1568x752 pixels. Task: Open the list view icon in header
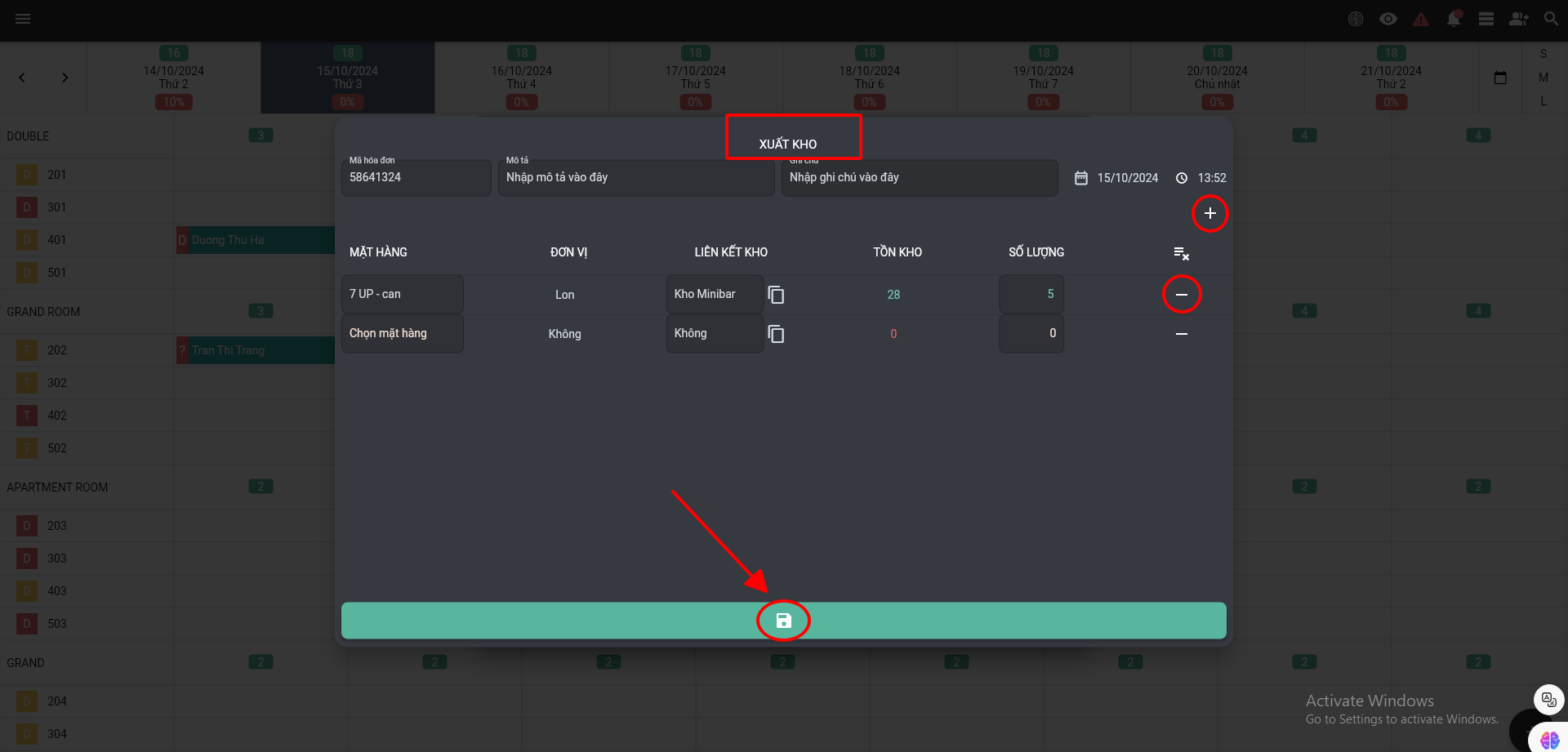tap(1486, 19)
